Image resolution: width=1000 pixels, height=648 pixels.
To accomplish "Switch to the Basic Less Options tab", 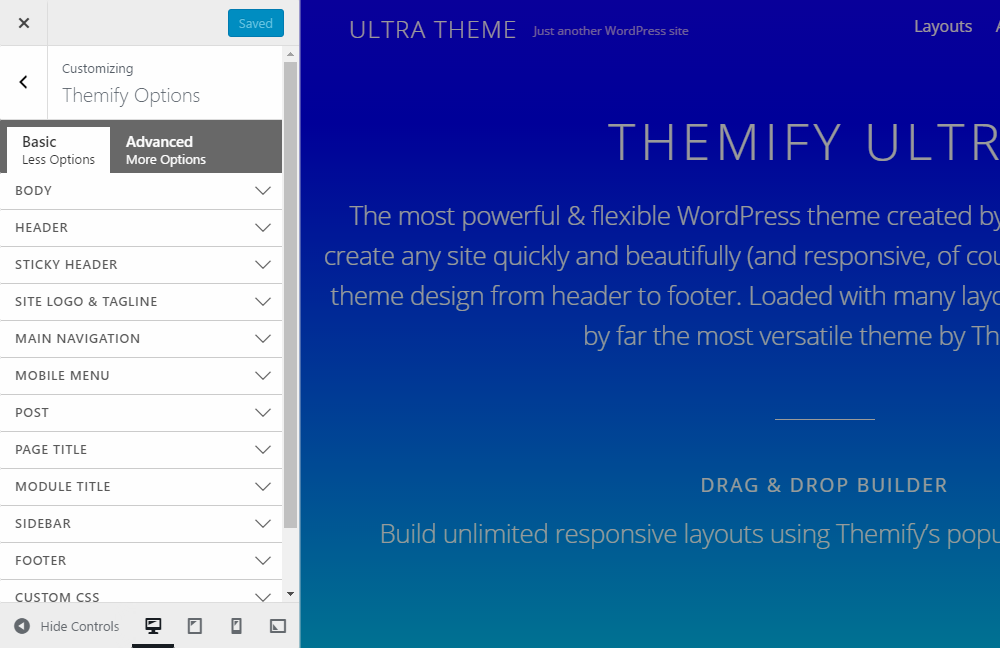I will pyautogui.click(x=57, y=148).
